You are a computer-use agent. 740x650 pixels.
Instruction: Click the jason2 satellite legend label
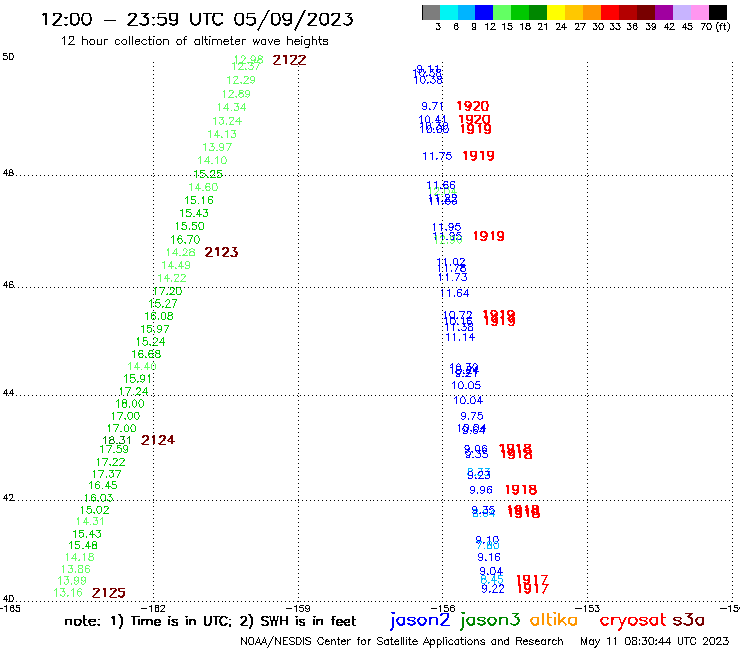(x=420, y=620)
